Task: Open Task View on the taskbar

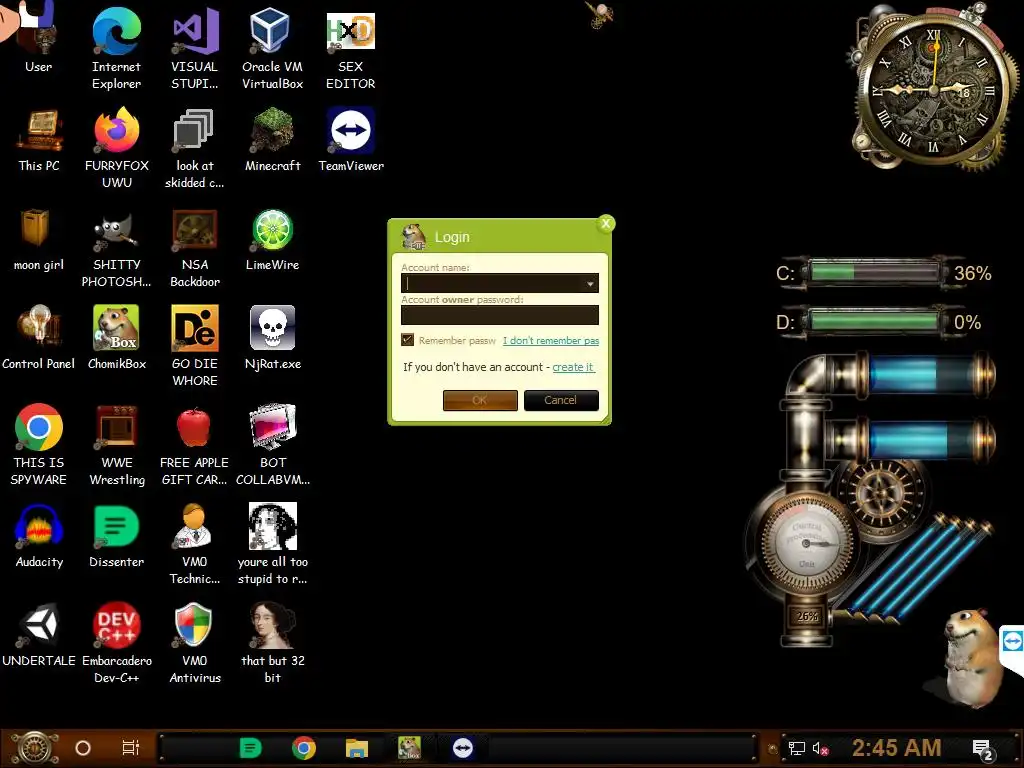Action: pyautogui.click(x=131, y=748)
